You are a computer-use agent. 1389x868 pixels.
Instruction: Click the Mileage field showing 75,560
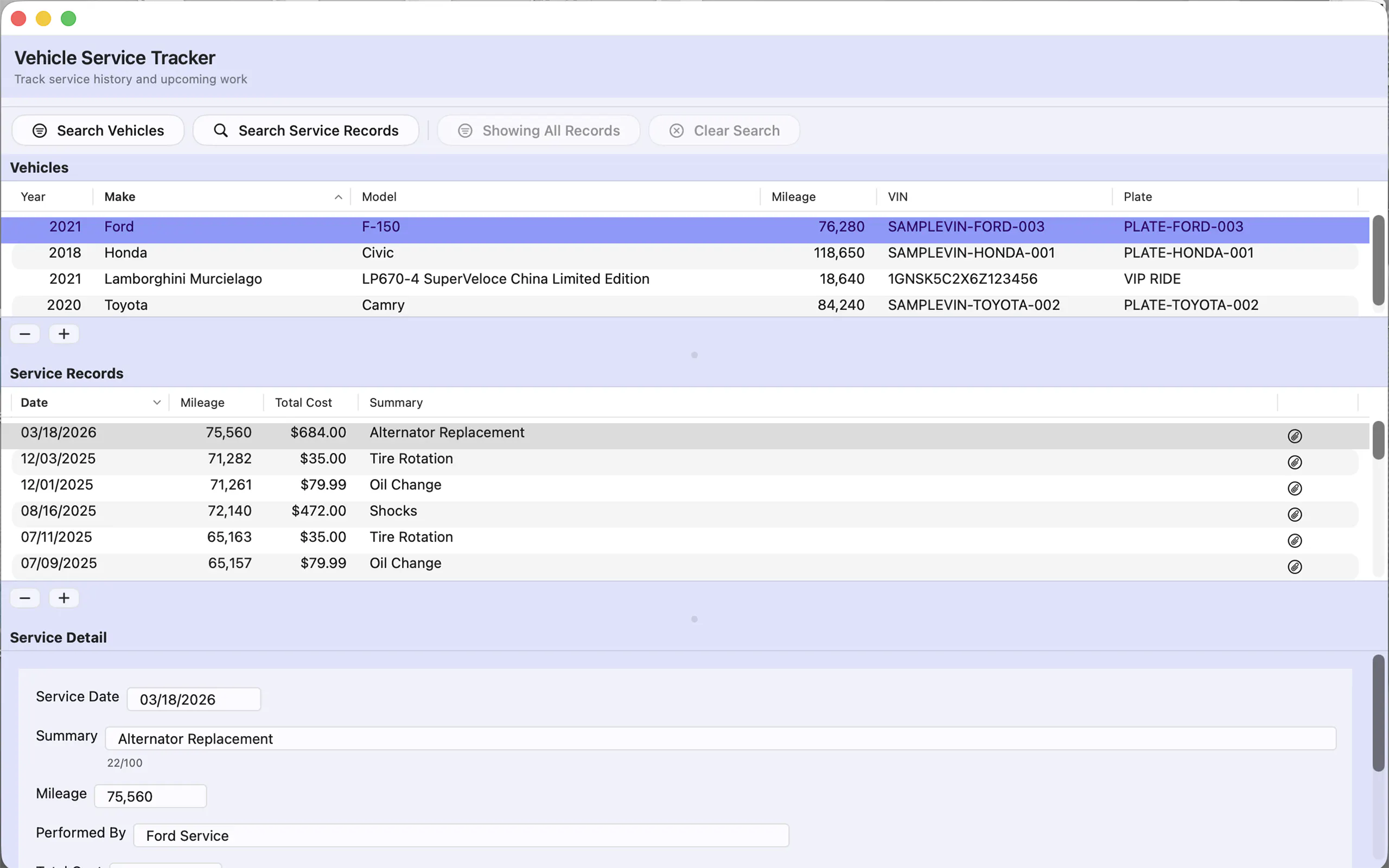pos(150,796)
